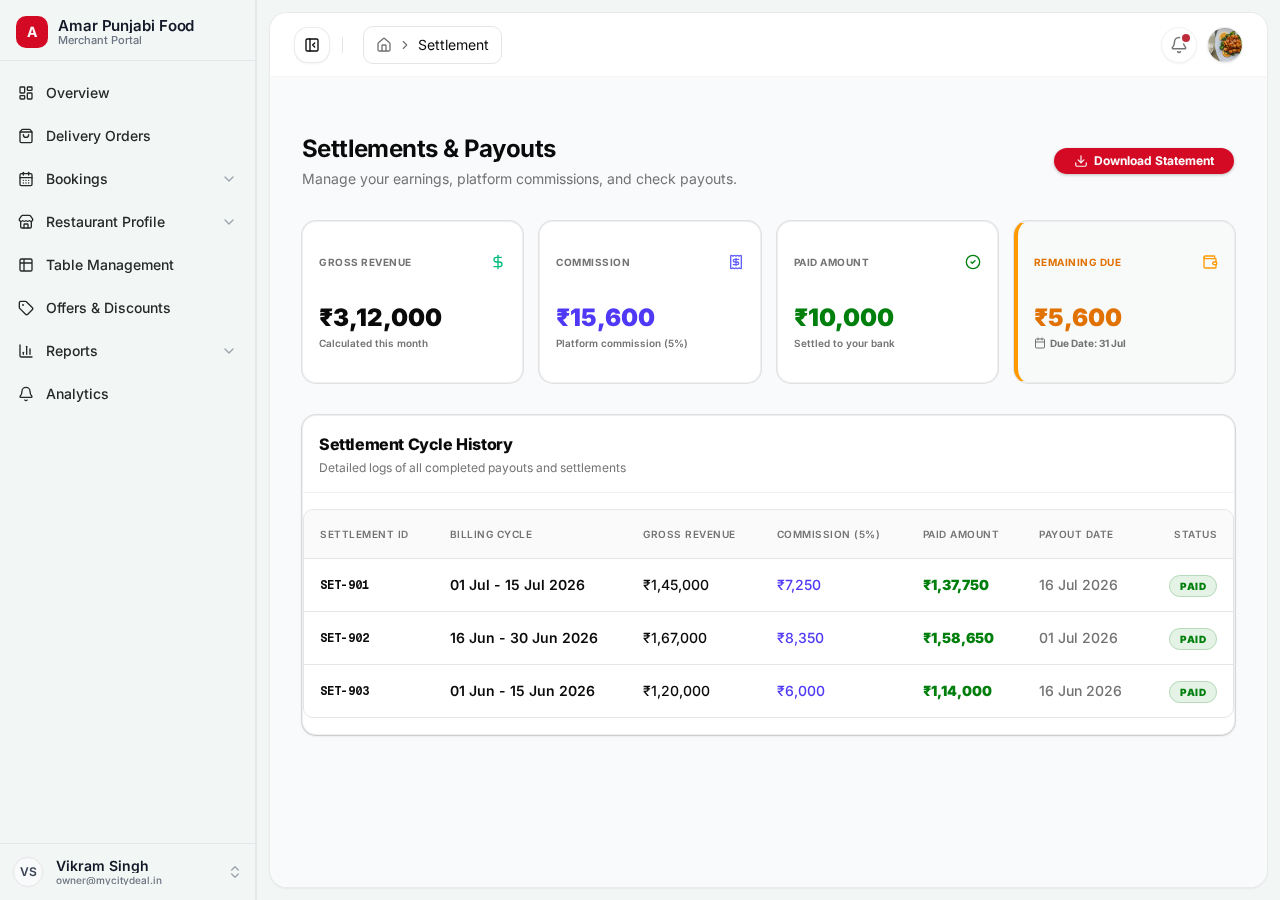The height and width of the screenshot is (900, 1280).
Task: Click the receipt icon on Commission card
Action: [x=736, y=262]
